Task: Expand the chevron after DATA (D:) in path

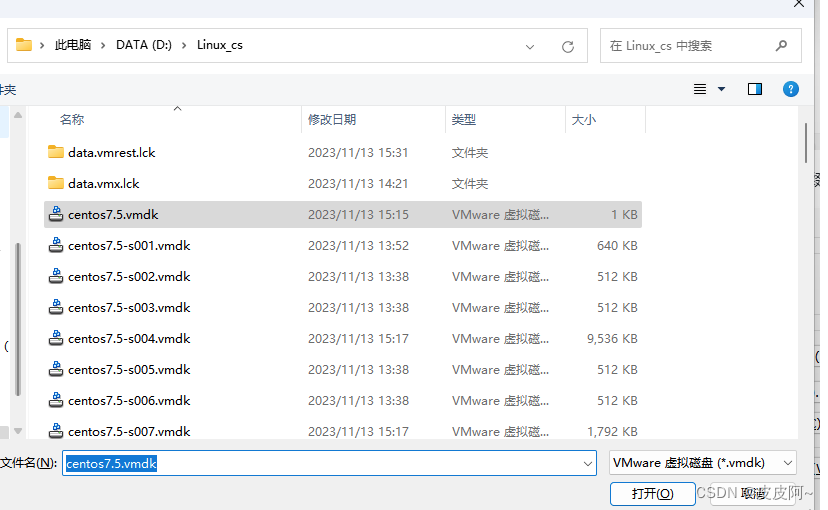Action: pyautogui.click(x=184, y=45)
